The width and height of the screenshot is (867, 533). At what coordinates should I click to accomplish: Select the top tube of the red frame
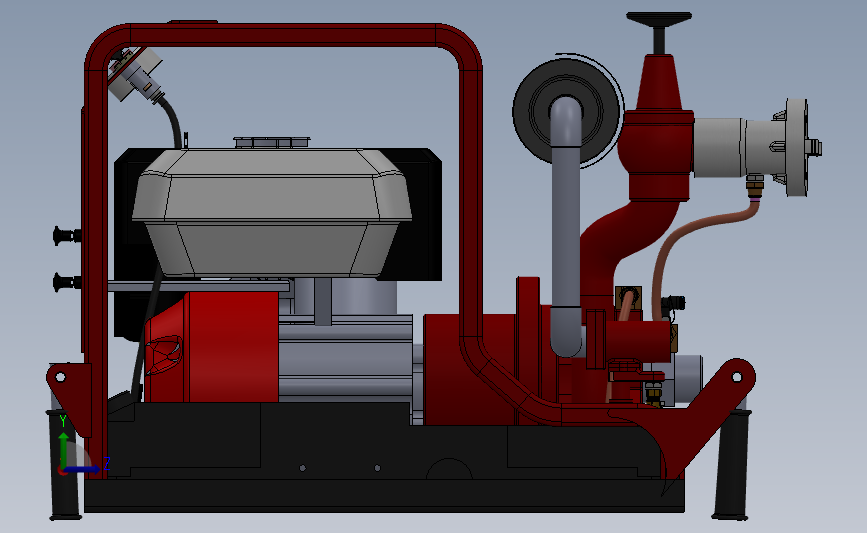coord(282,34)
